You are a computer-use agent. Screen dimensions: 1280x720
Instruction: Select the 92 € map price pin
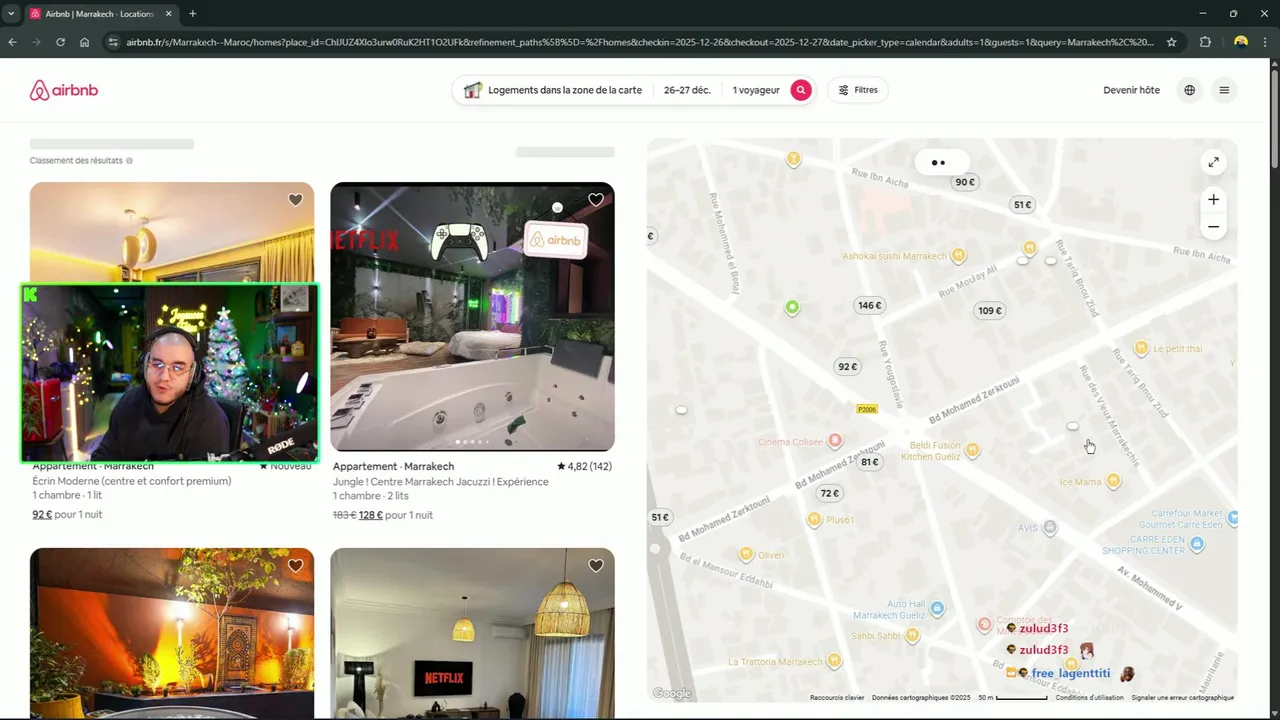(848, 367)
